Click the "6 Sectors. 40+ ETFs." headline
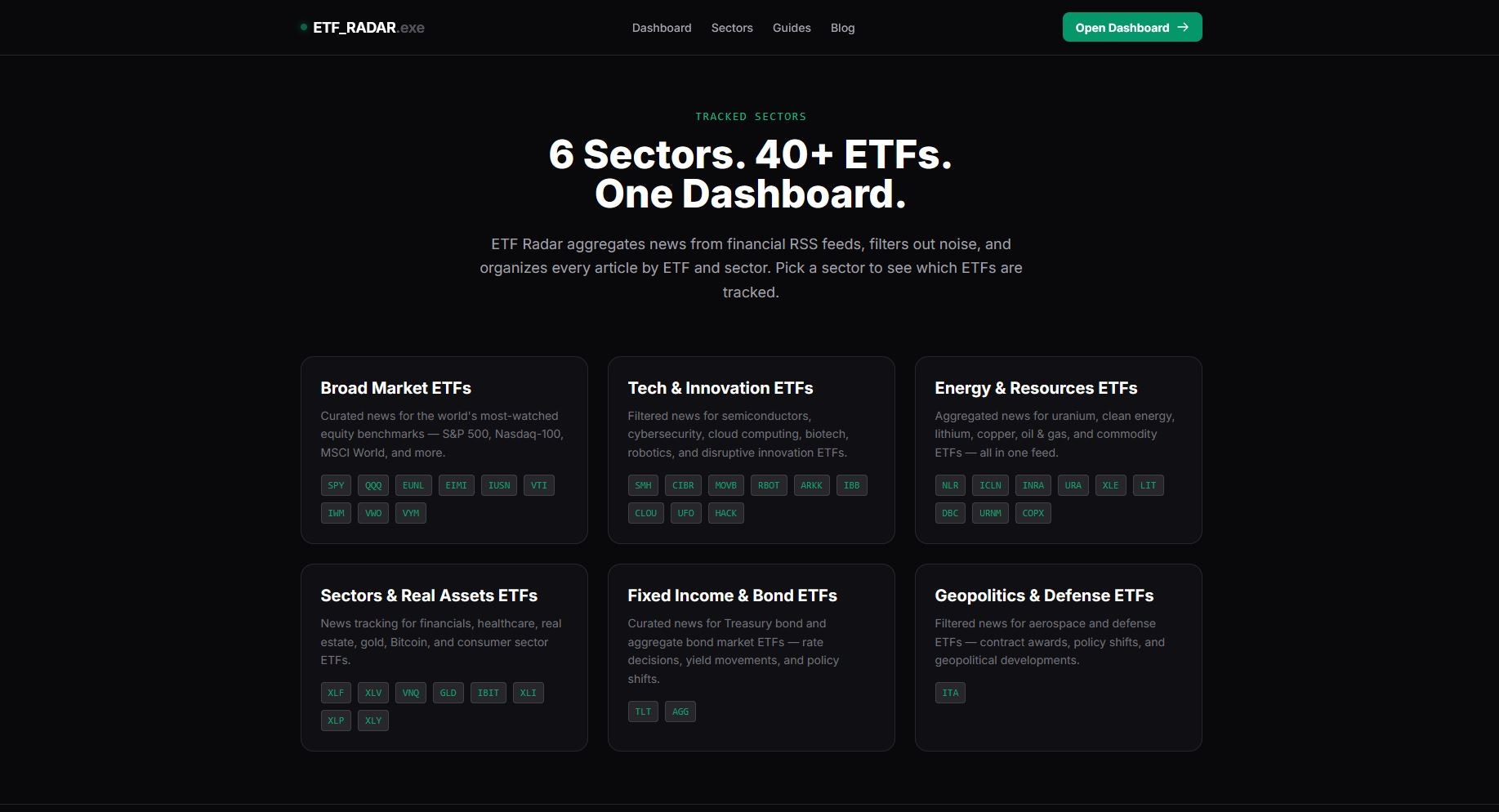Screen dimensions: 1499x812 click(x=751, y=154)
